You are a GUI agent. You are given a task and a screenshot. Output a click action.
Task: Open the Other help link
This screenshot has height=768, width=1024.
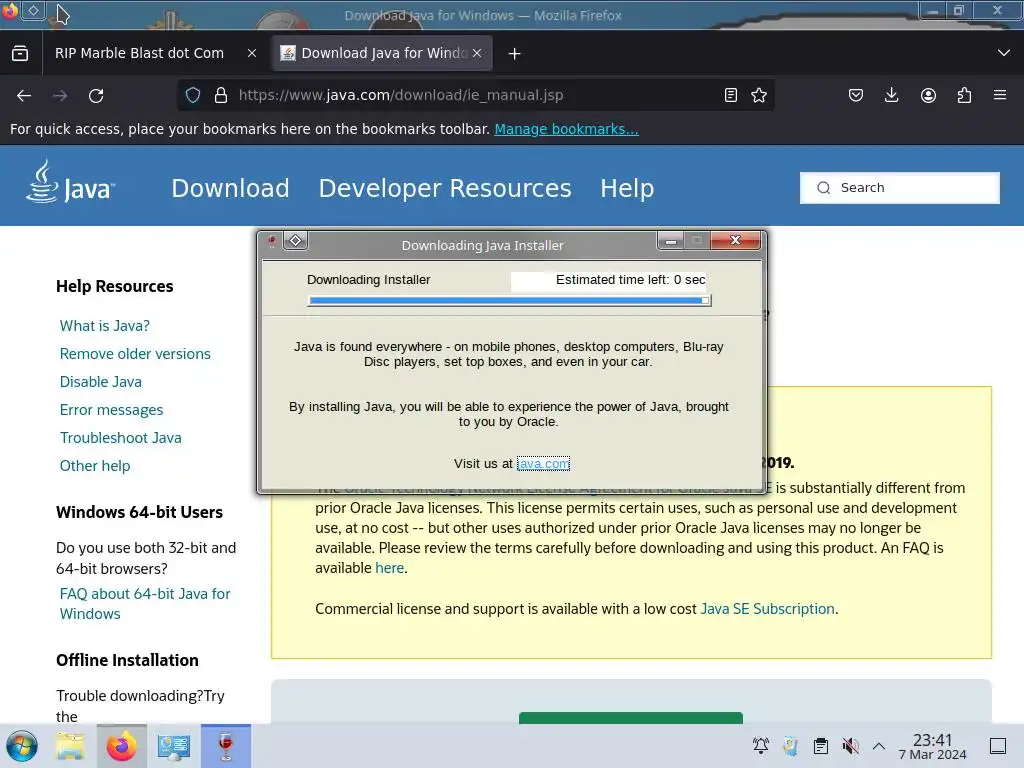click(95, 466)
